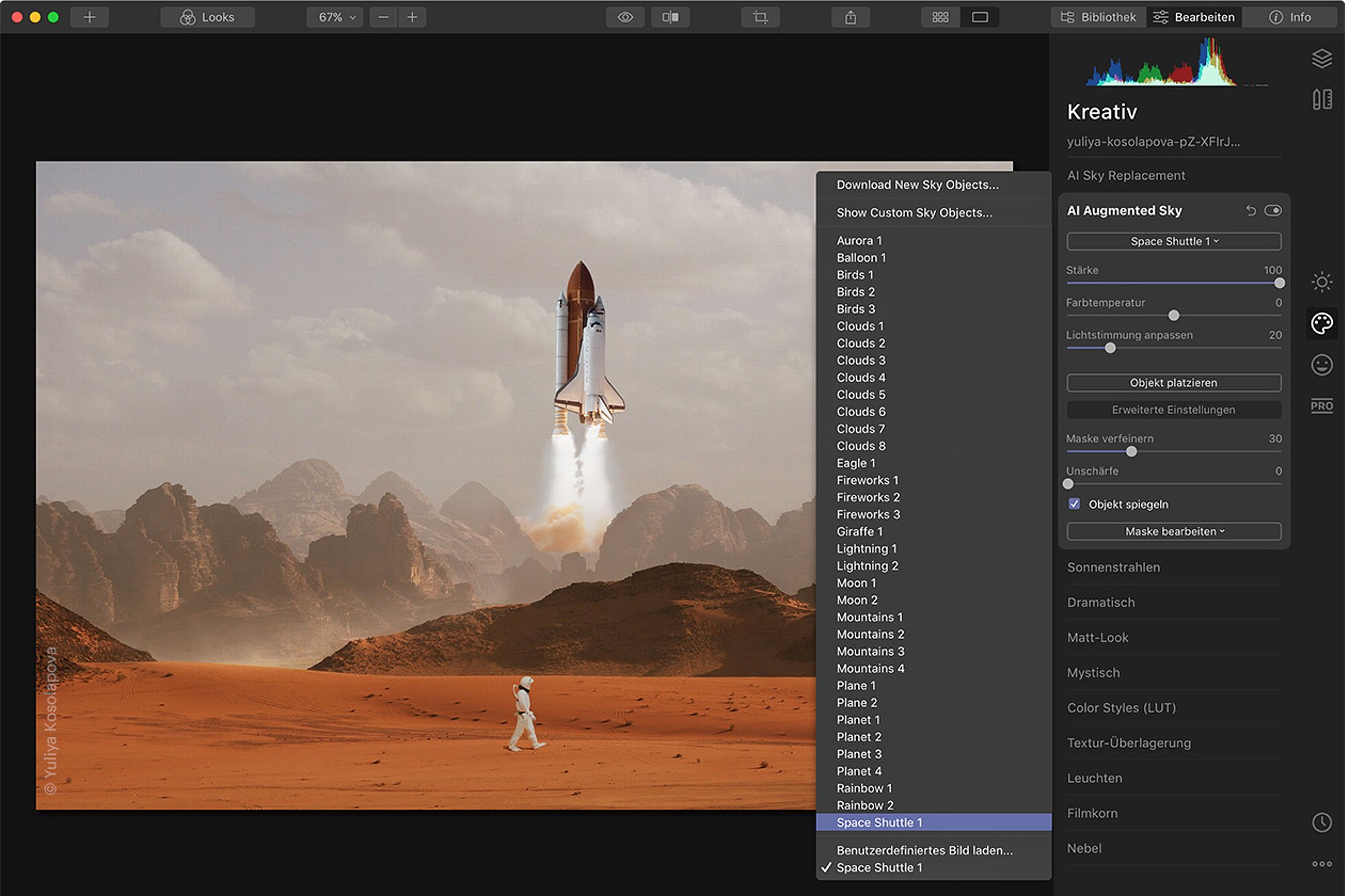Expand the Filmkorn tool

[x=1092, y=813]
